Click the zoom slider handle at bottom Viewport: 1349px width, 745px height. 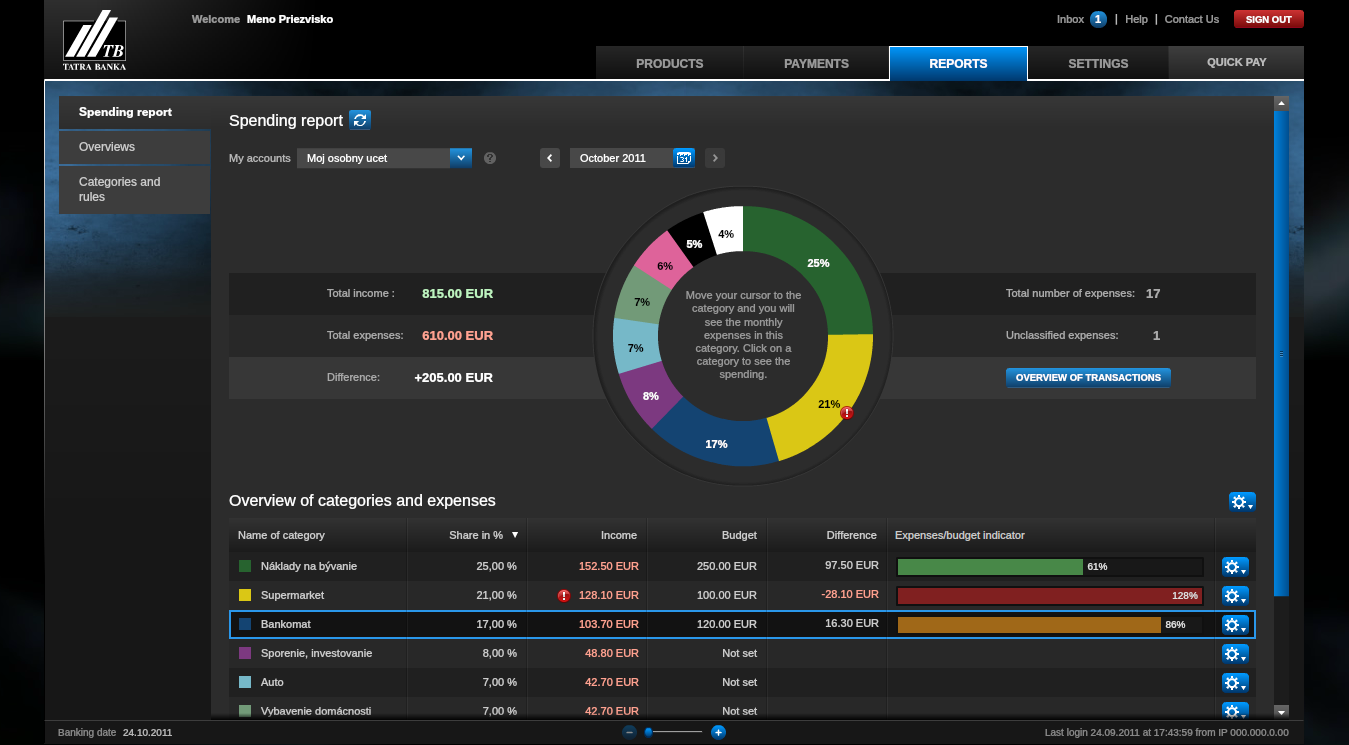coord(648,732)
